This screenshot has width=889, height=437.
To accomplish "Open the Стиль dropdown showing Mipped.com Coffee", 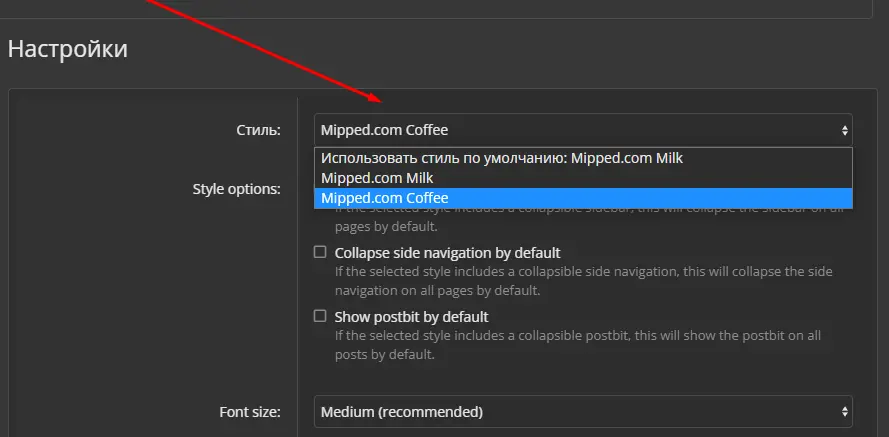I will pos(583,130).
